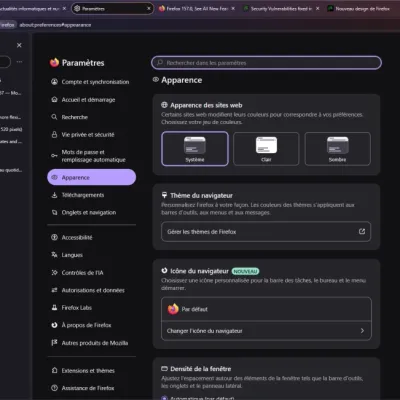Open Téléchargements via its download icon
This screenshot has height=400, width=400.
coord(54,195)
